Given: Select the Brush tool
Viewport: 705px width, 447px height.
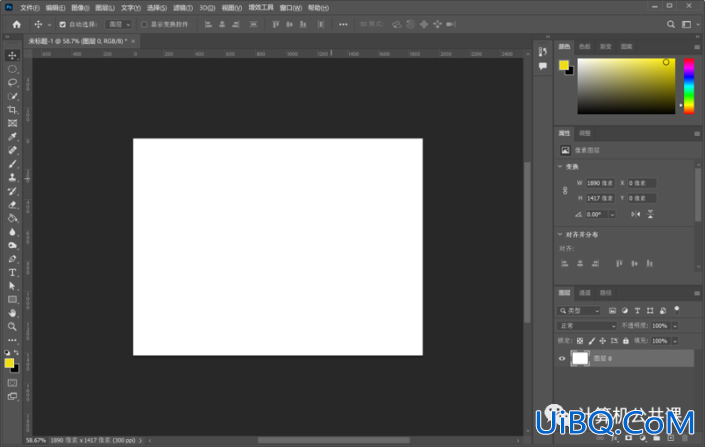Looking at the screenshot, I should (12, 164).
